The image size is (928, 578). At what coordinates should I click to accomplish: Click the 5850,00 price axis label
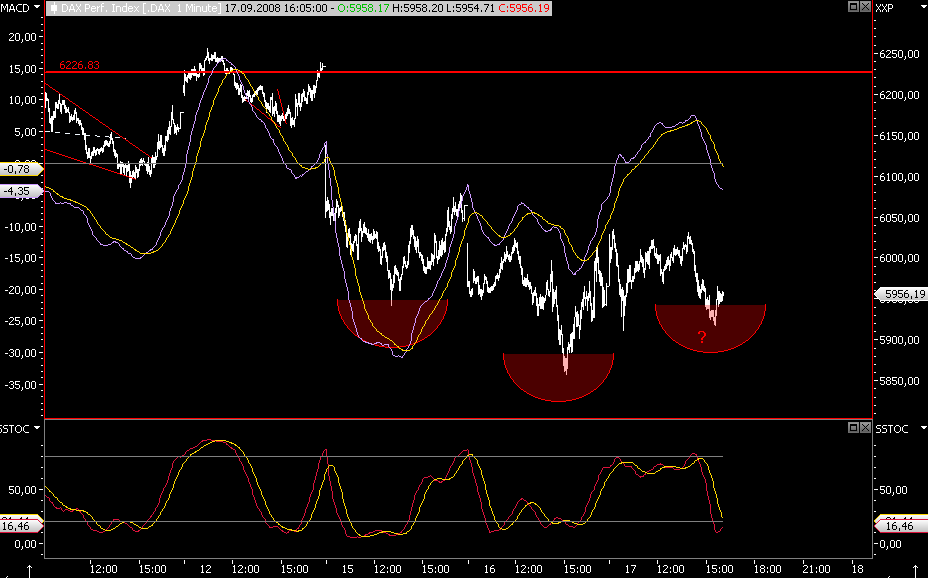point(900,381)
